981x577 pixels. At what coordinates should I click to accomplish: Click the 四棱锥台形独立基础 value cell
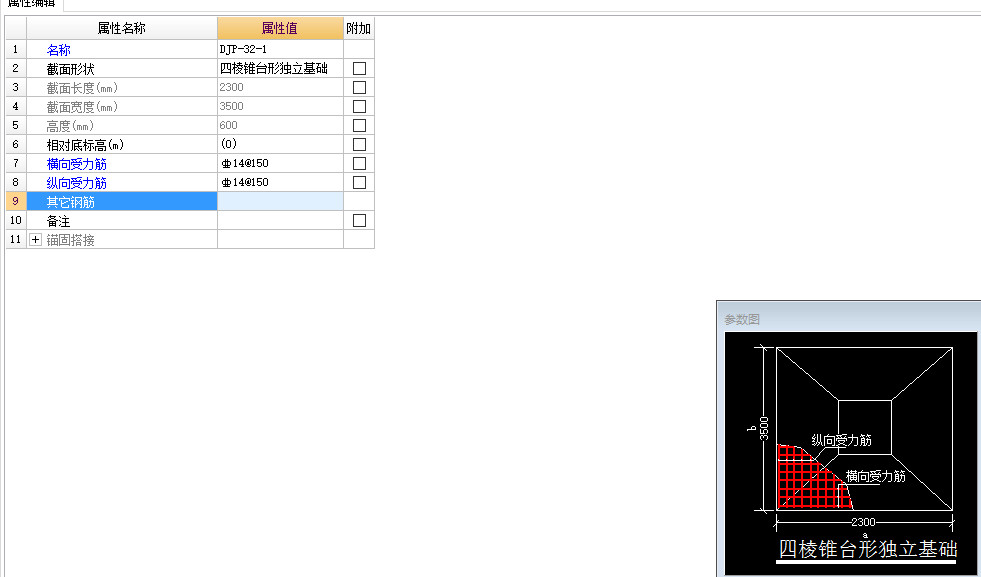click(280, 68)
